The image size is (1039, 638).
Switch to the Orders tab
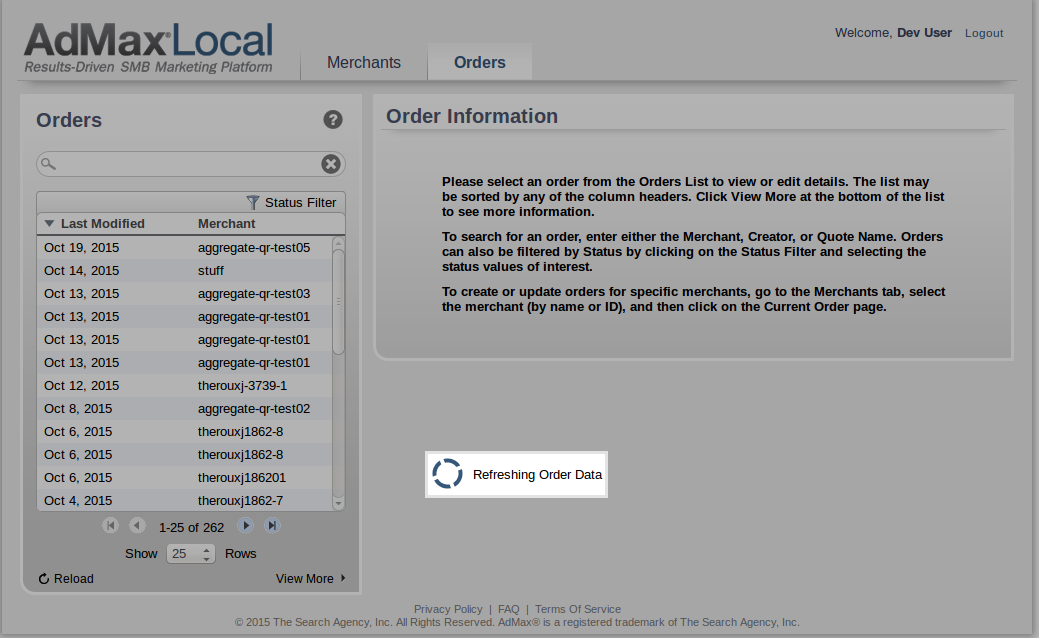480,62
